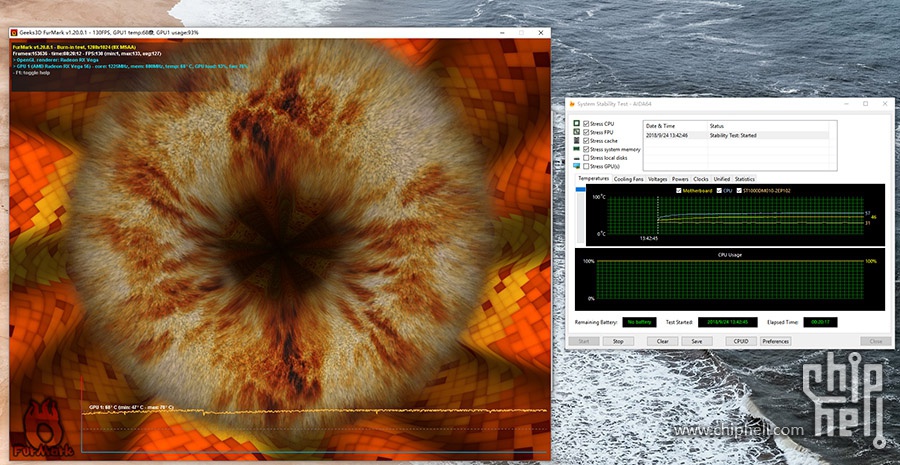Open the CPUID panel button

point(741,341)
